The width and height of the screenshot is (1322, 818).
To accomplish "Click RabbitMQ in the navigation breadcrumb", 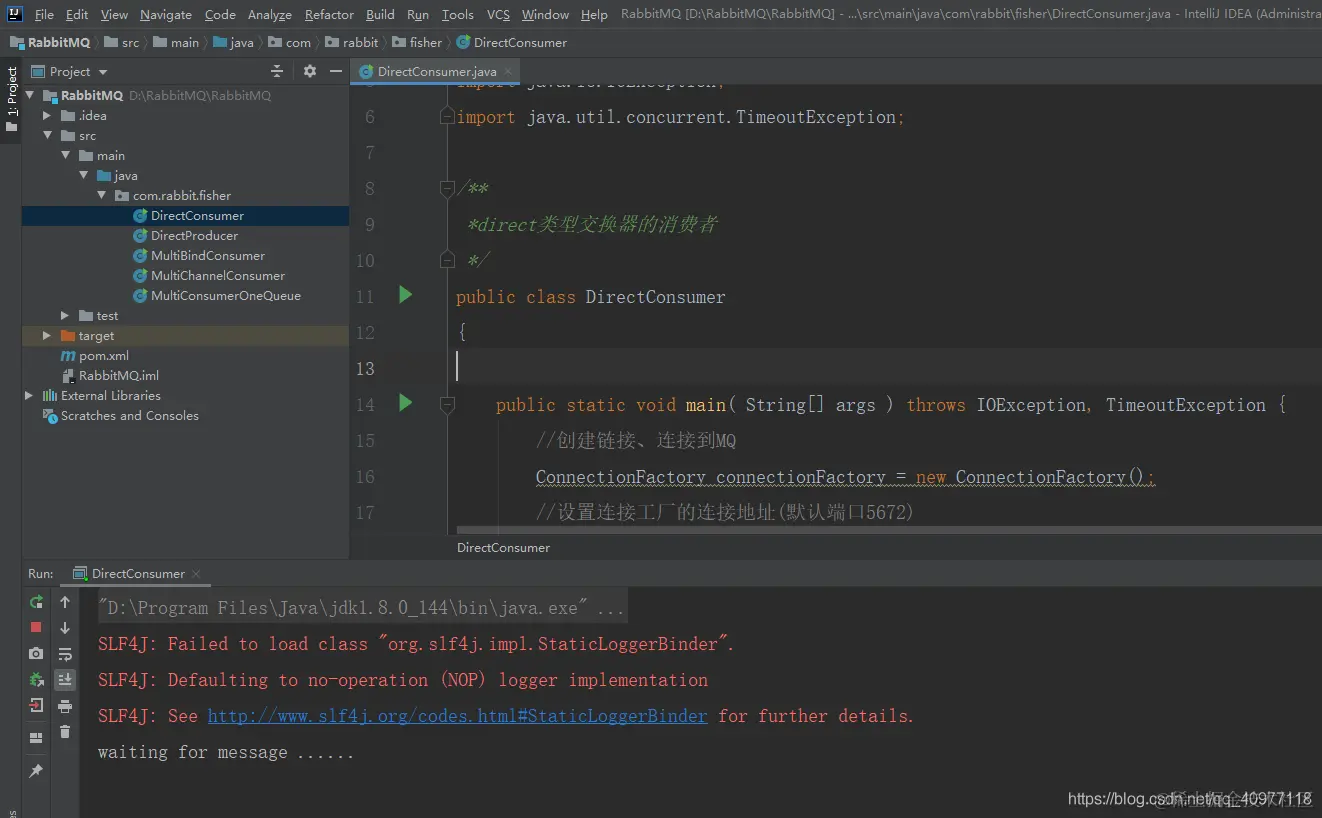I will click(x=49, y=42).
